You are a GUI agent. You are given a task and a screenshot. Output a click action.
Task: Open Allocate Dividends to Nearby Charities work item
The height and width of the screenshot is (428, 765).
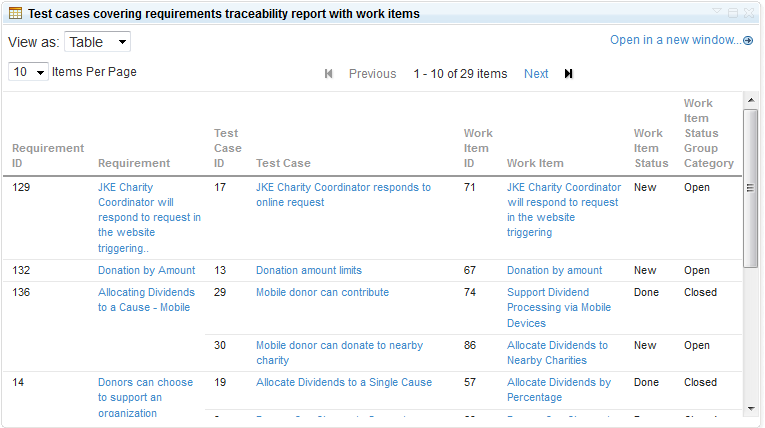point(557,353)
